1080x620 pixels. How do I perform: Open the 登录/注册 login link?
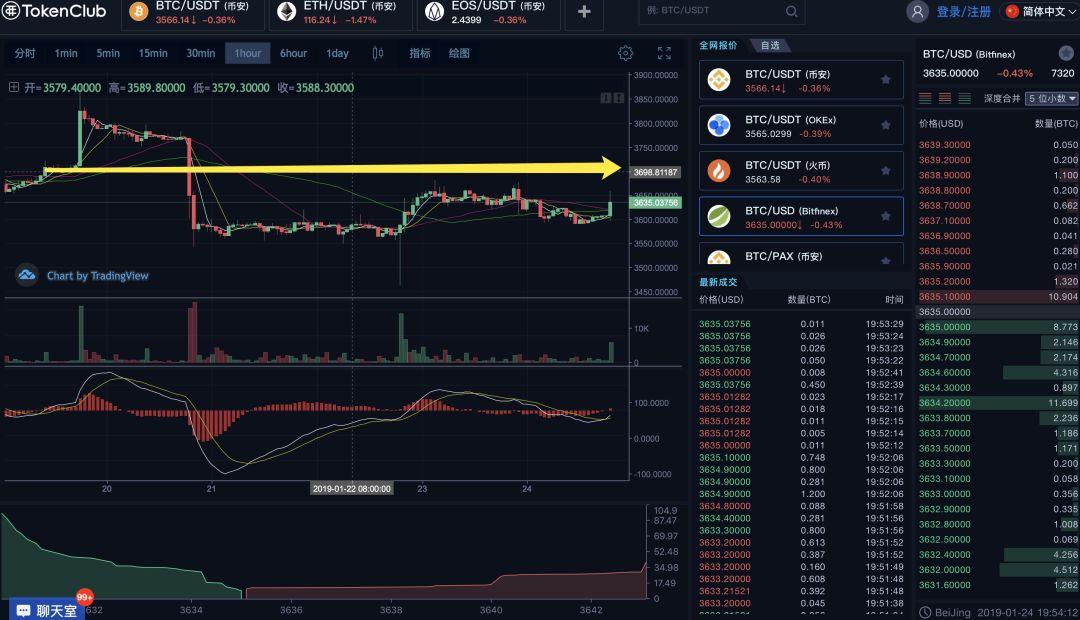click(964, 12)
